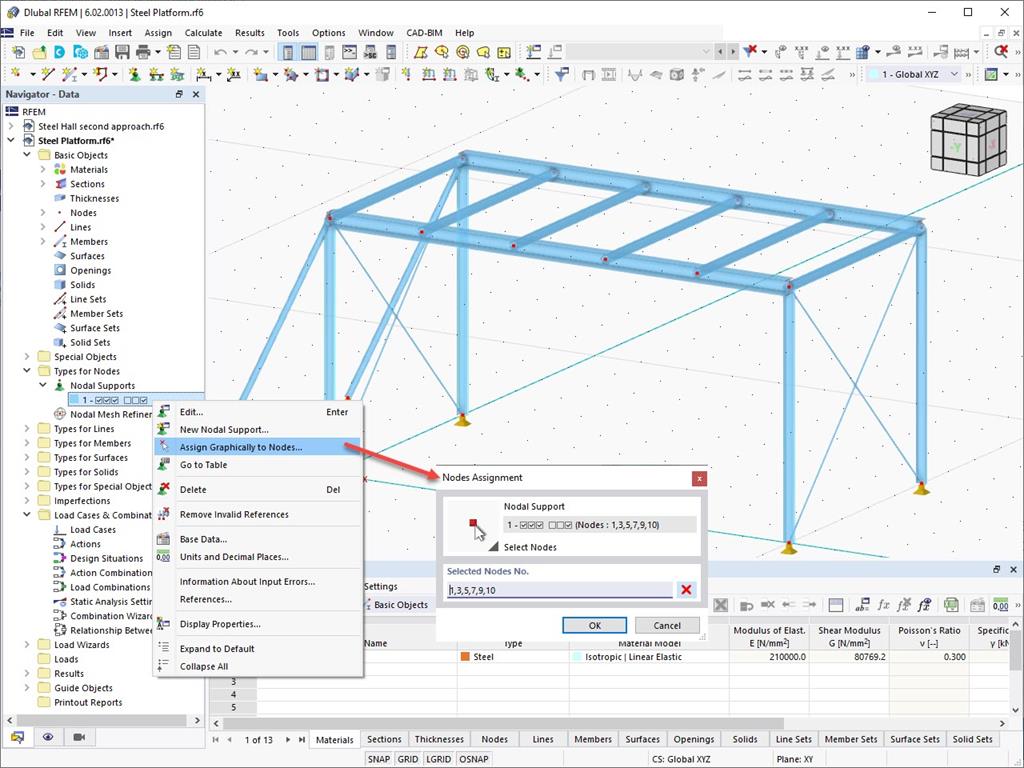Expand the Load Wizards folder
1024x768 pixels.
[27, 645]
